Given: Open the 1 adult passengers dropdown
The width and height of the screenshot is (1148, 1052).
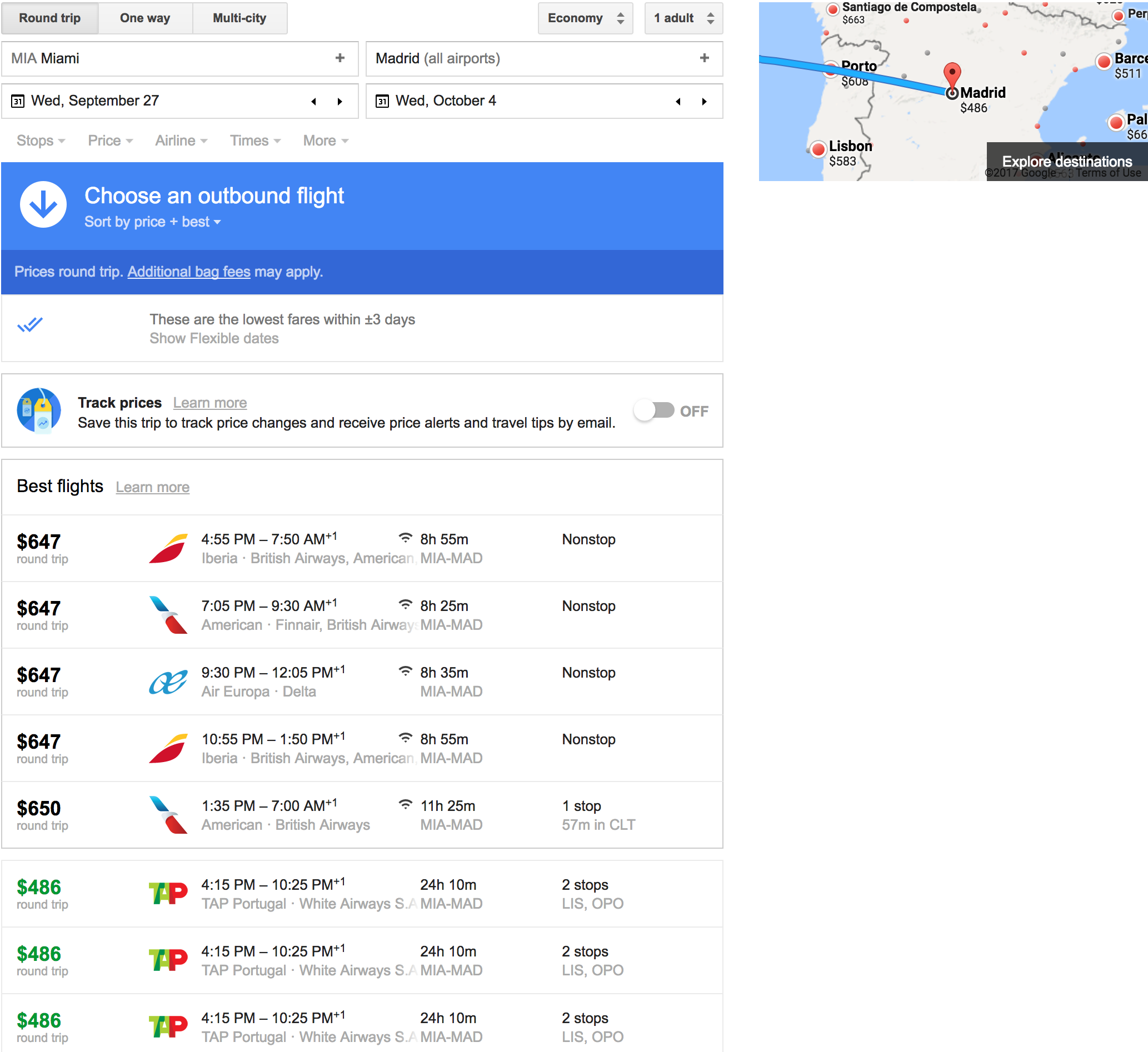Looking at the screenshot, I should coord(683,18).
